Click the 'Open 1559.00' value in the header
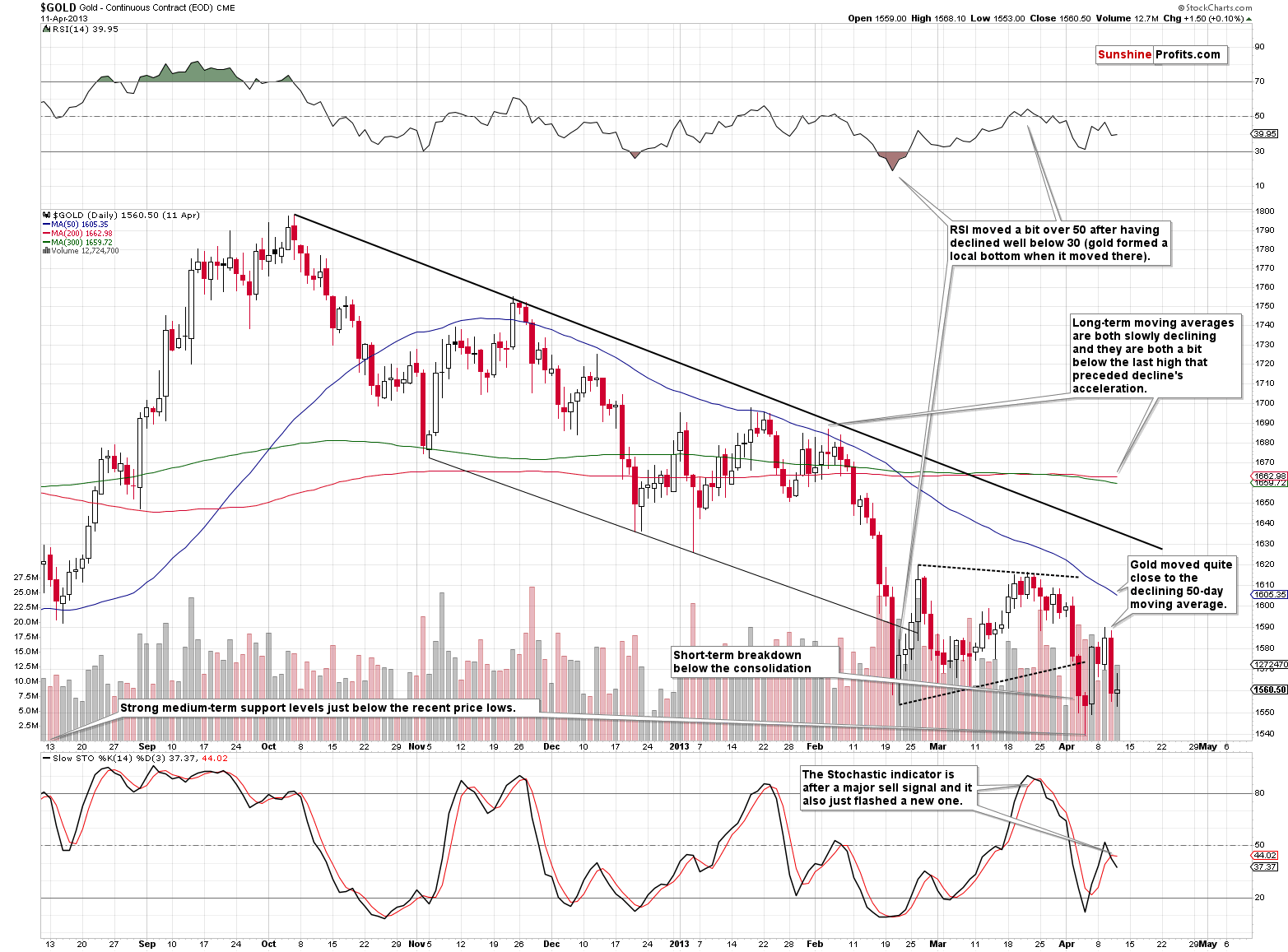The height and width of the screenshot is (952, 1288). pos(877,18)
